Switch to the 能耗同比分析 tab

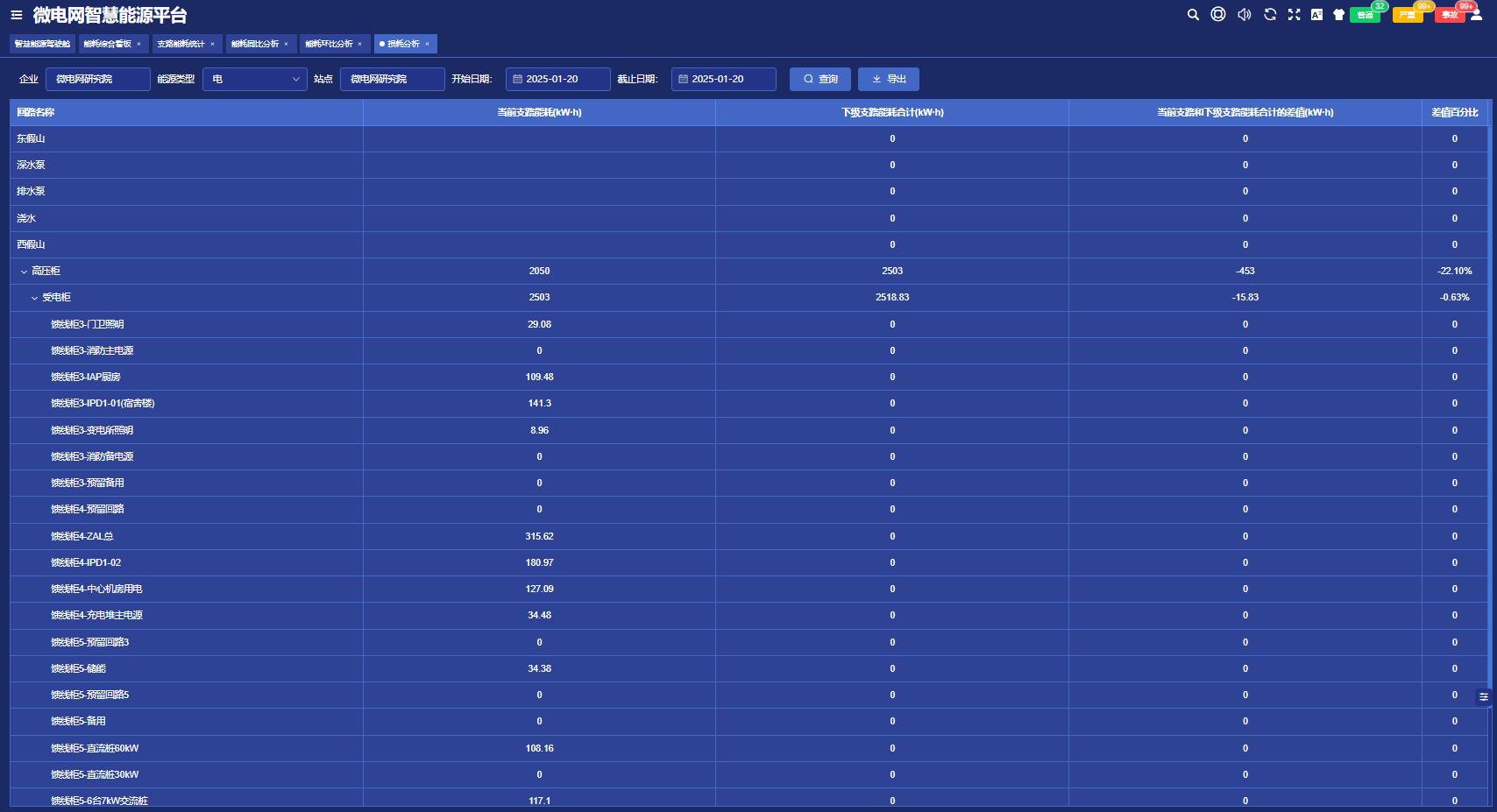[x=255, y=44]
